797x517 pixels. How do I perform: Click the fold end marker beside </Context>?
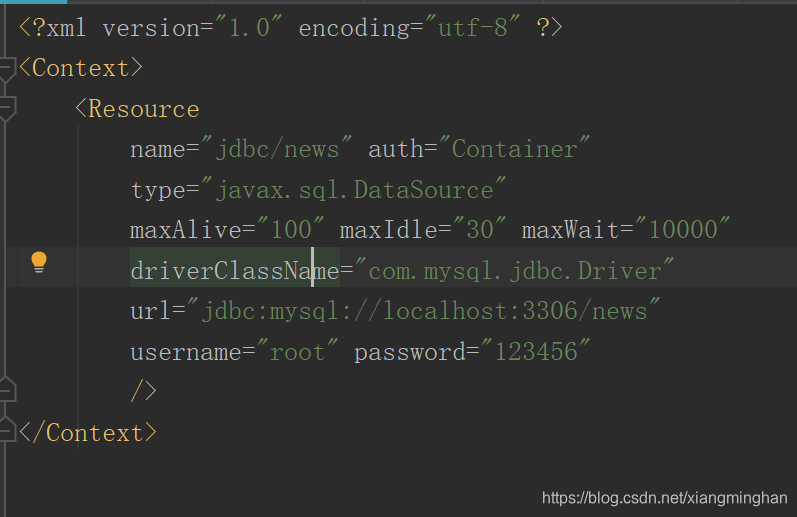(x=7, y=430)
